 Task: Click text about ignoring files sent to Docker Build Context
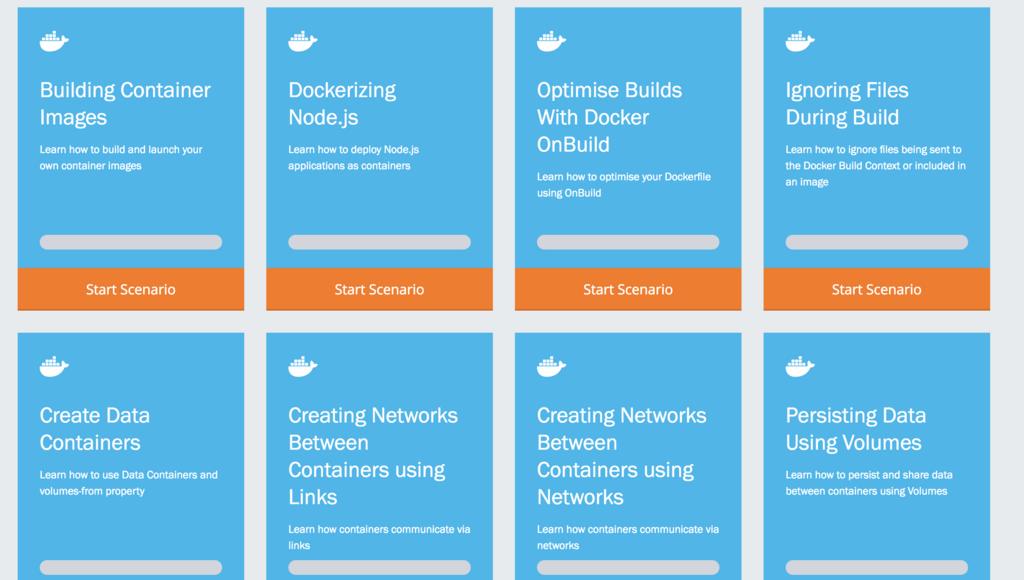[875, 166]
